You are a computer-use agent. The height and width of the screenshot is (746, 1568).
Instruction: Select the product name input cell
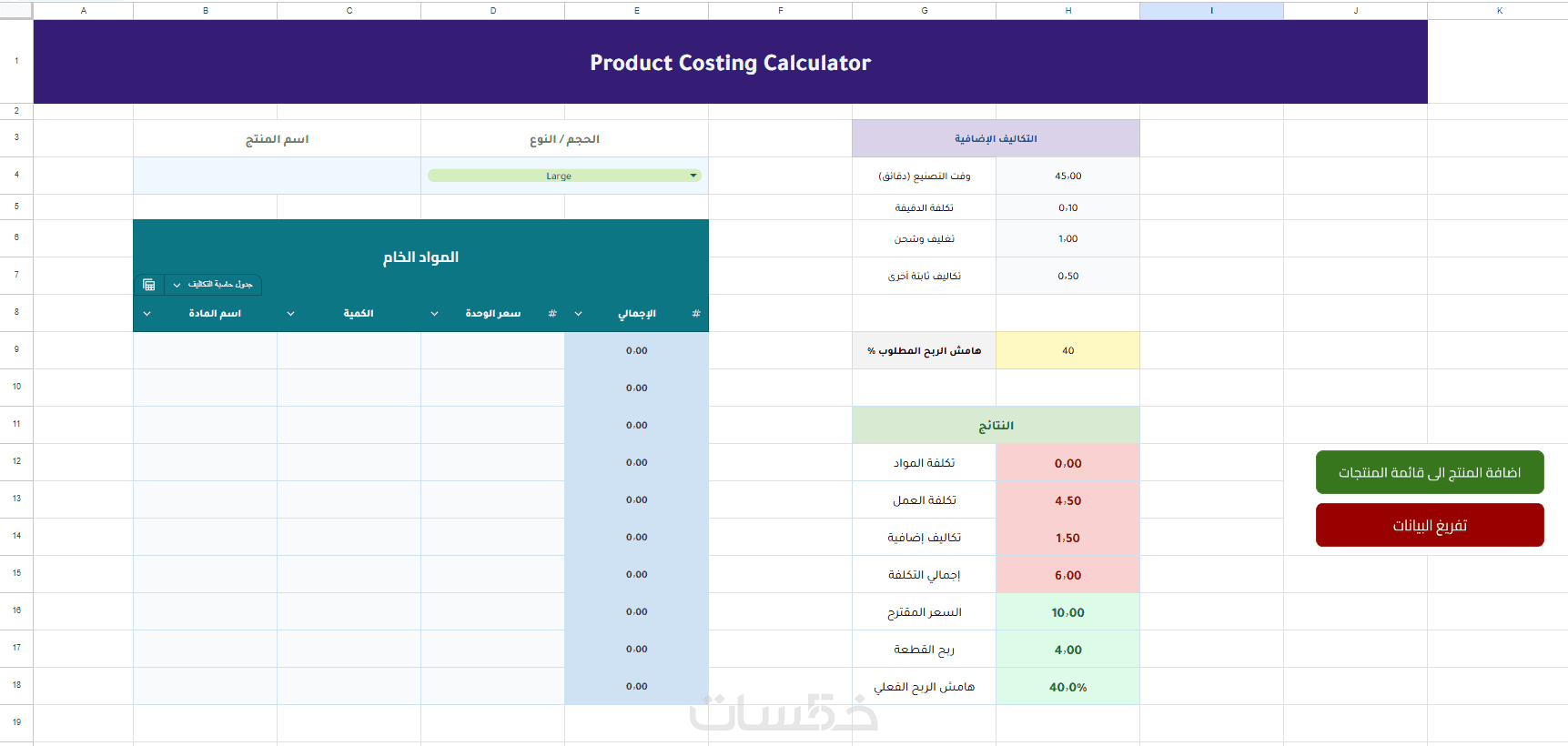click(277, 176)
